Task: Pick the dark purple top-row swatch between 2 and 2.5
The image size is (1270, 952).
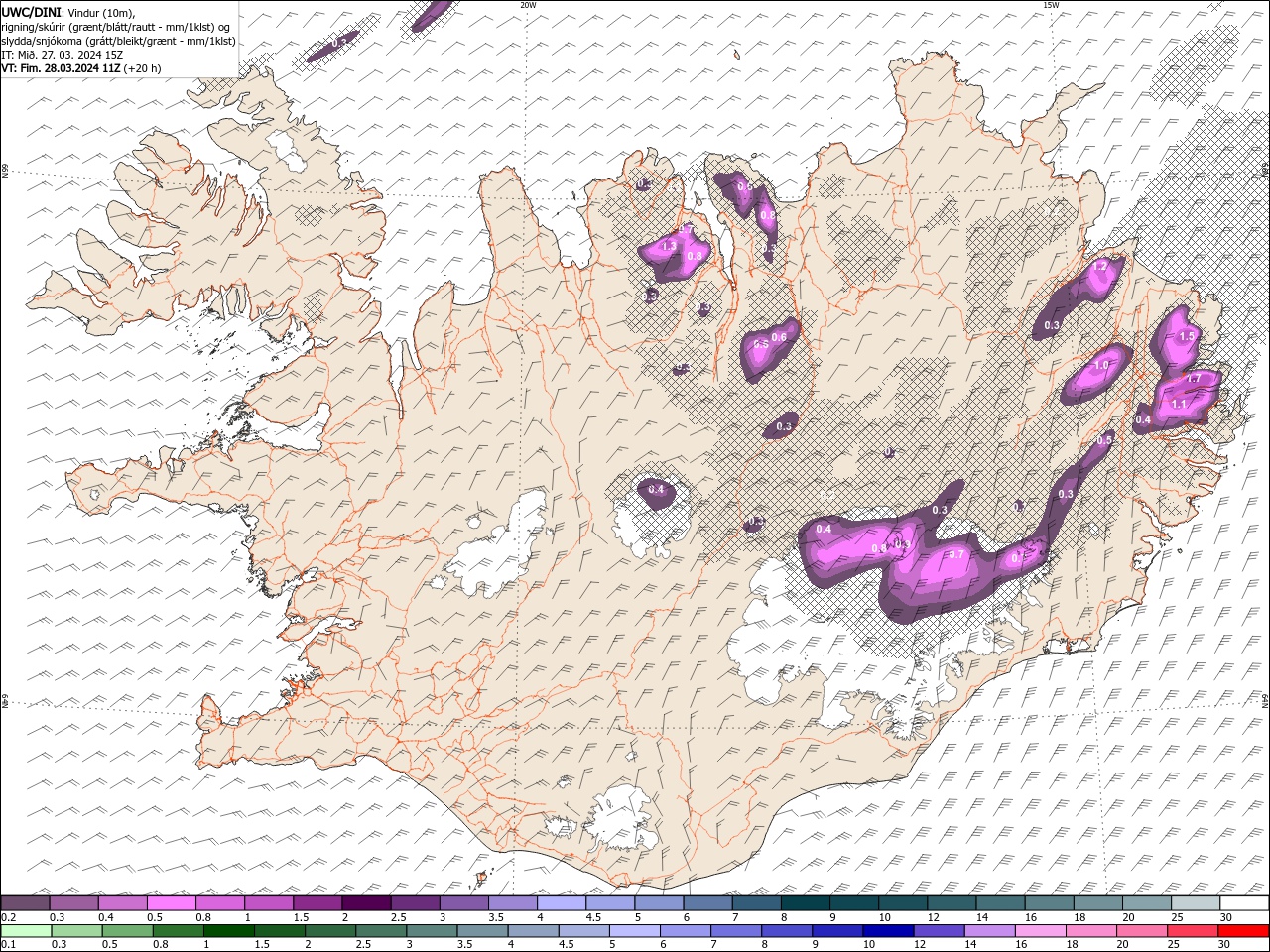Action: (x=366, y=903)
